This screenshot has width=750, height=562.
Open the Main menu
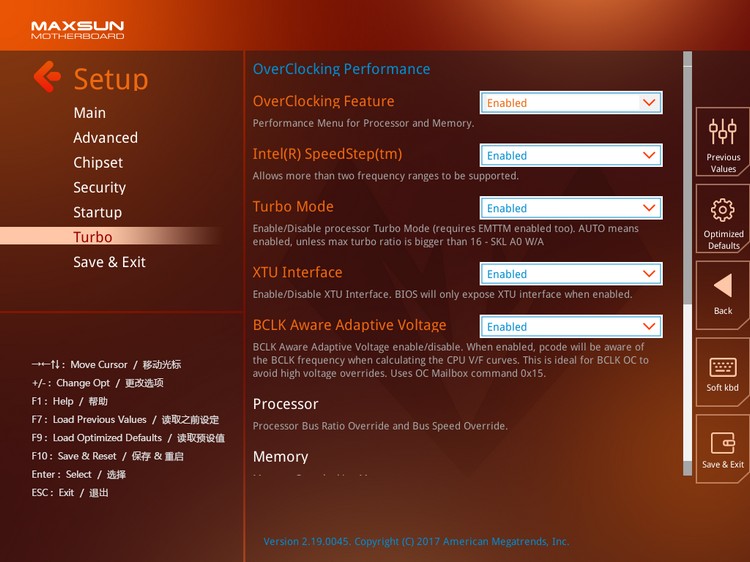89,113
